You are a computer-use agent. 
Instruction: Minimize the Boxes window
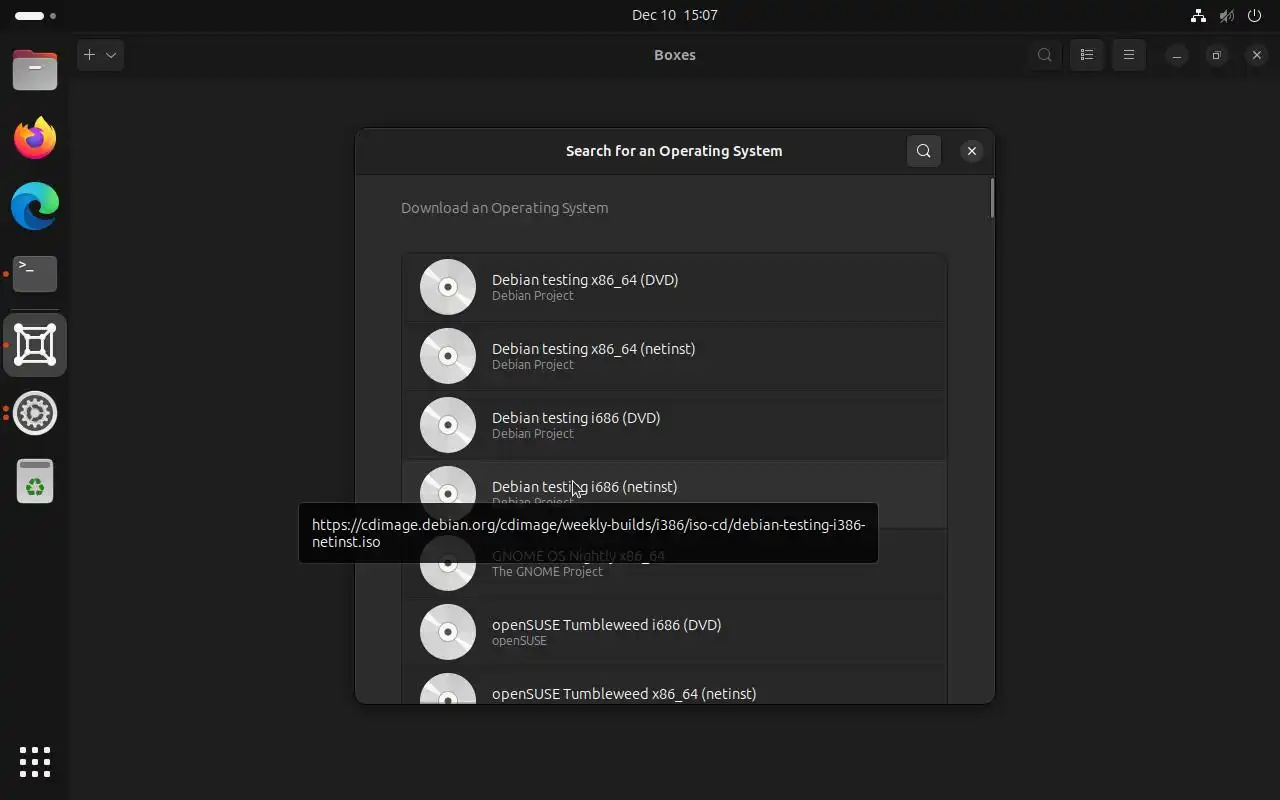pos(1177,55)
